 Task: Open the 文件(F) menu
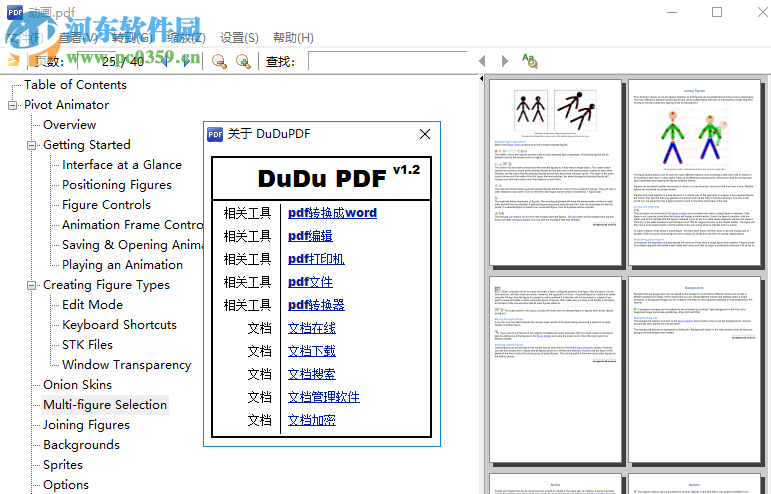25,38
